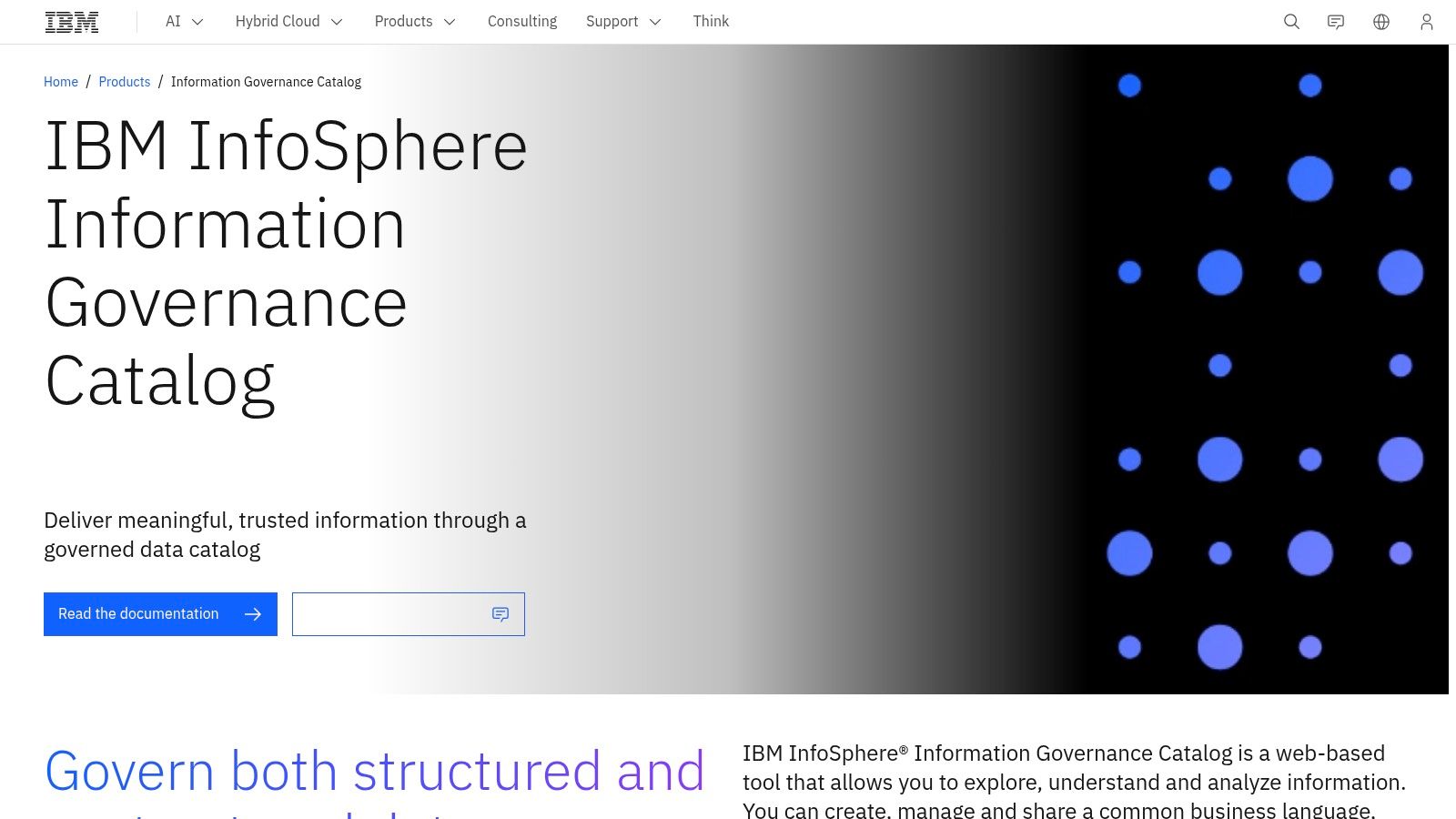The width and height of the screenshot is (1456, 819).
Task: Change language using the globe icon
Action: [x=1380, y=21]
